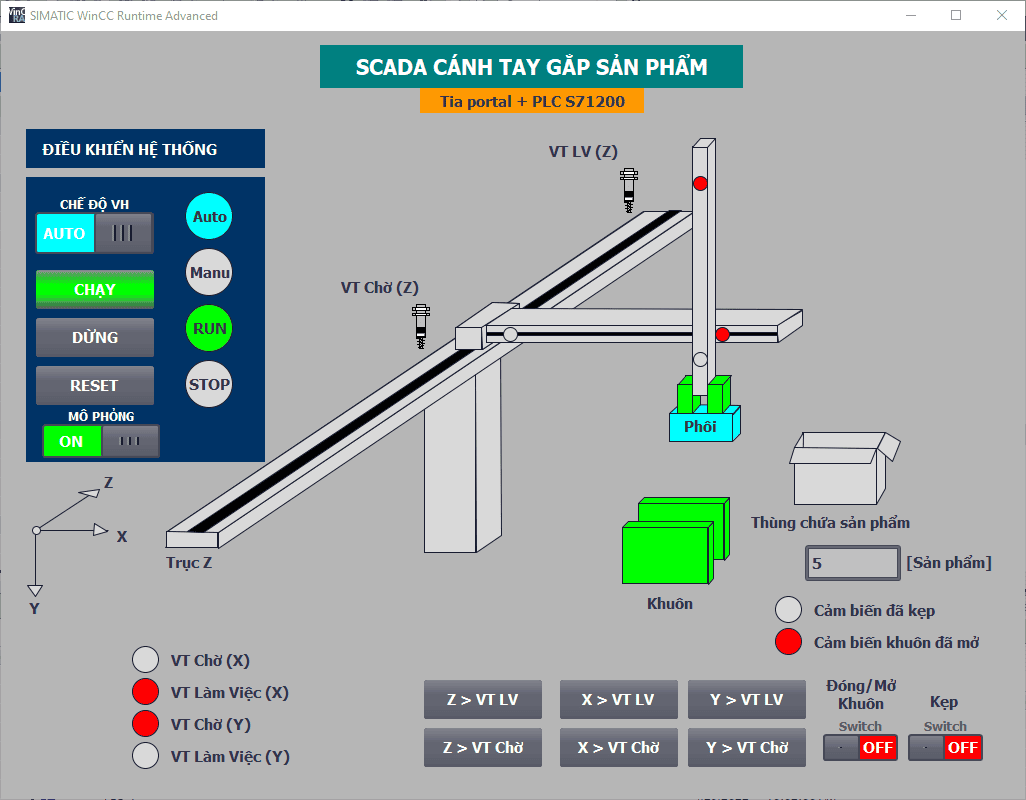
Task: Toggle the MÔ PHỎNG ON switch
Action: tap(101, 441)
